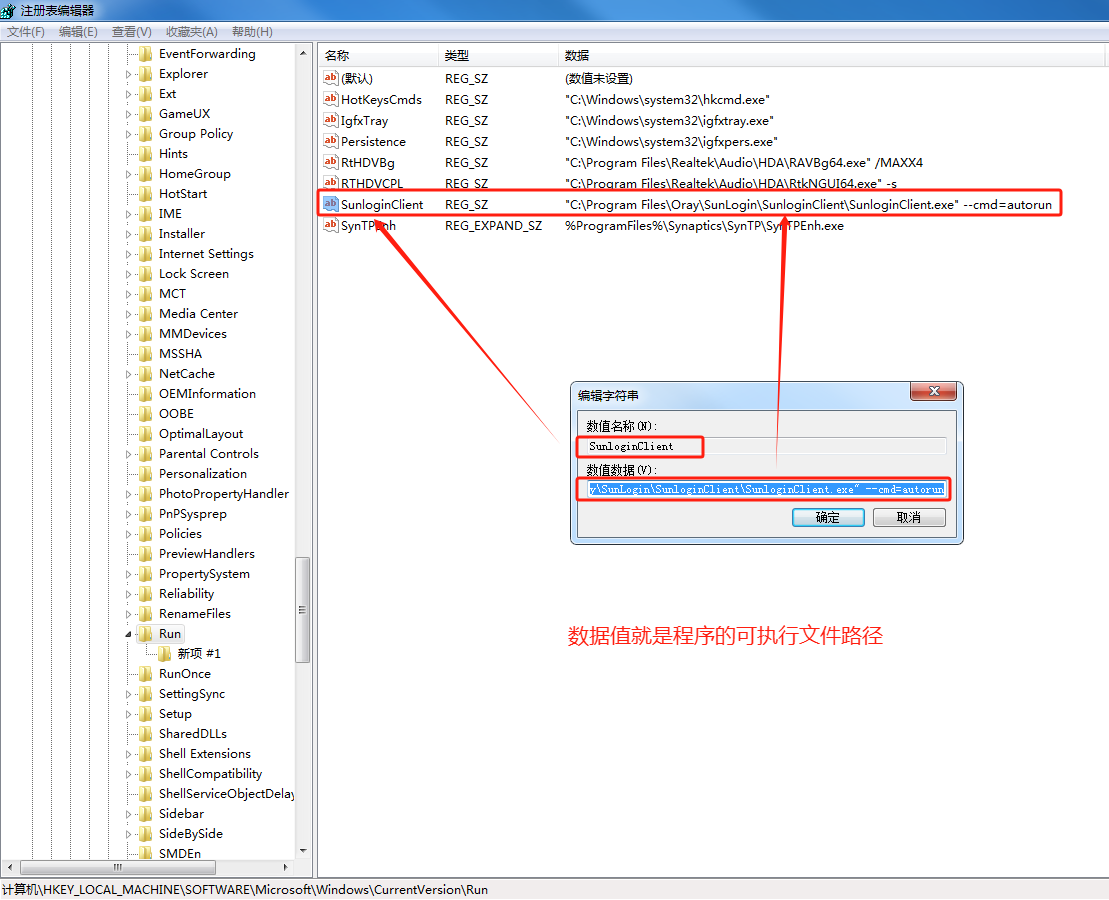Screen dimensions: 1109x900
Task: Click the Setup folder icon
Action: [146, 714]
